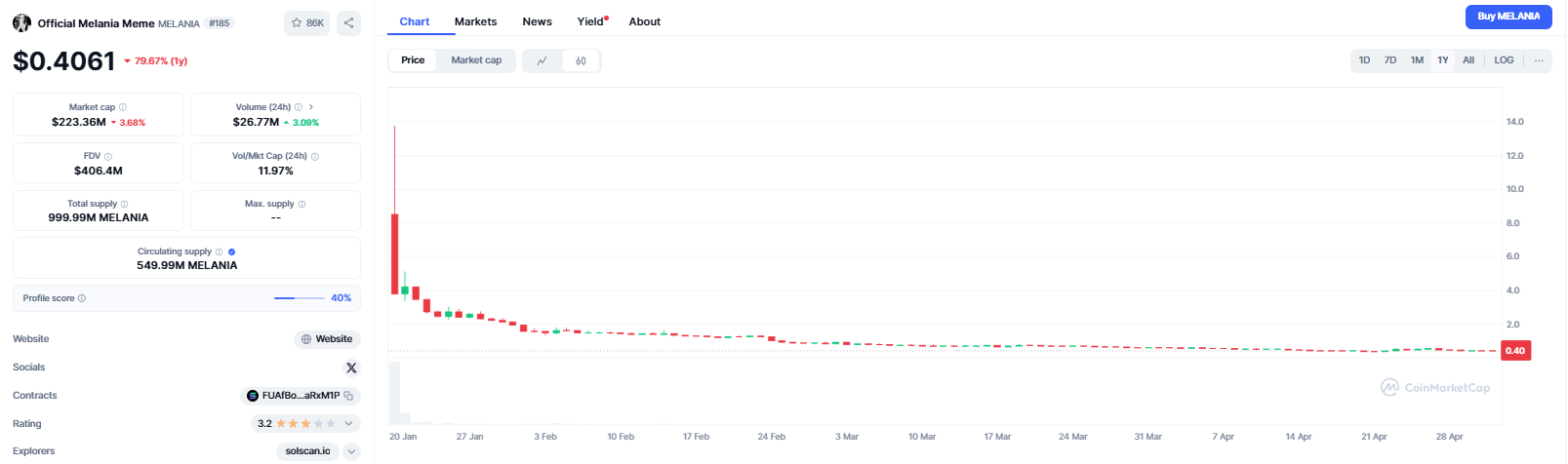
Task: Enable LOG scale on chart
Action: click(x=1504, y=60)
